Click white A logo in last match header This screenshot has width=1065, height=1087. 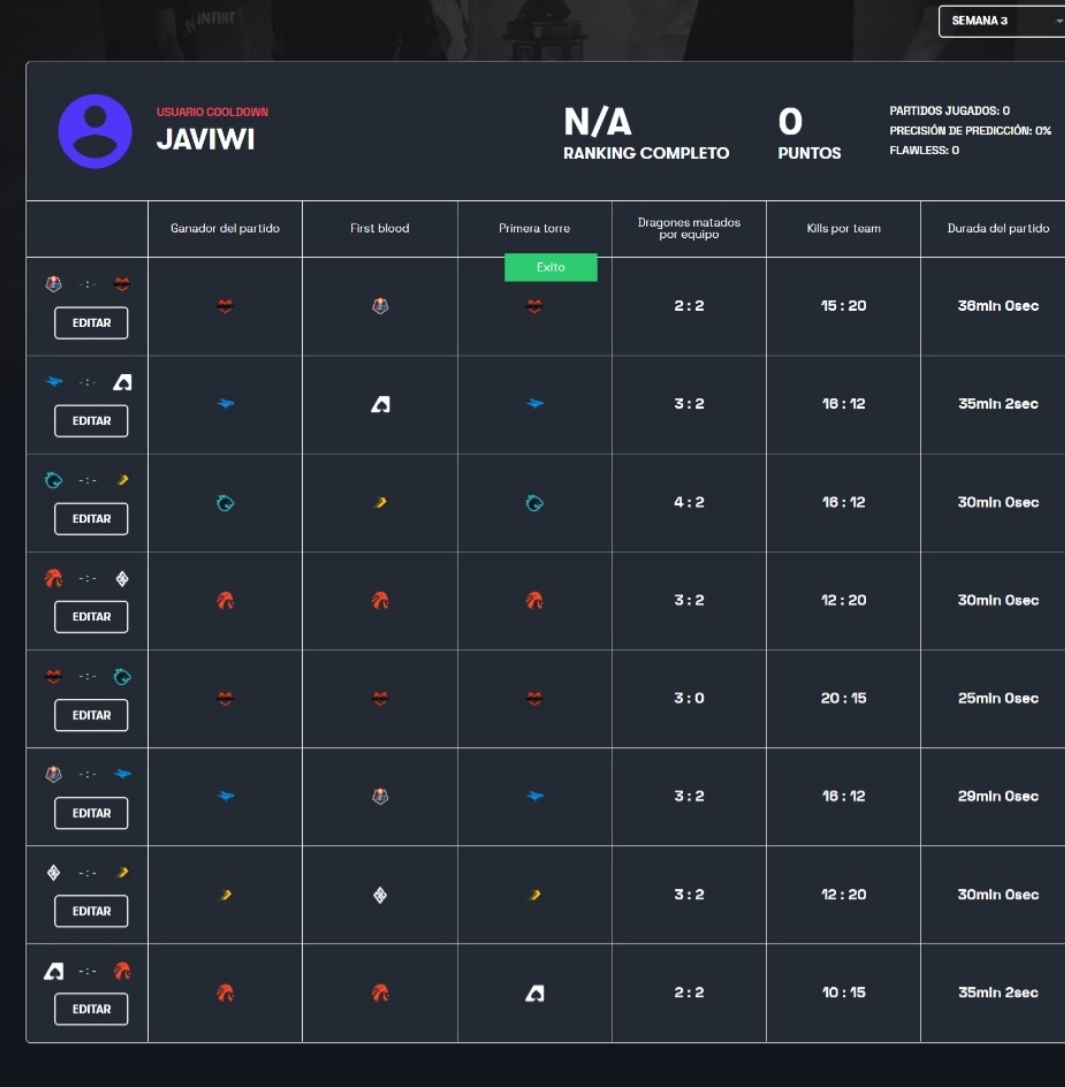53,971
